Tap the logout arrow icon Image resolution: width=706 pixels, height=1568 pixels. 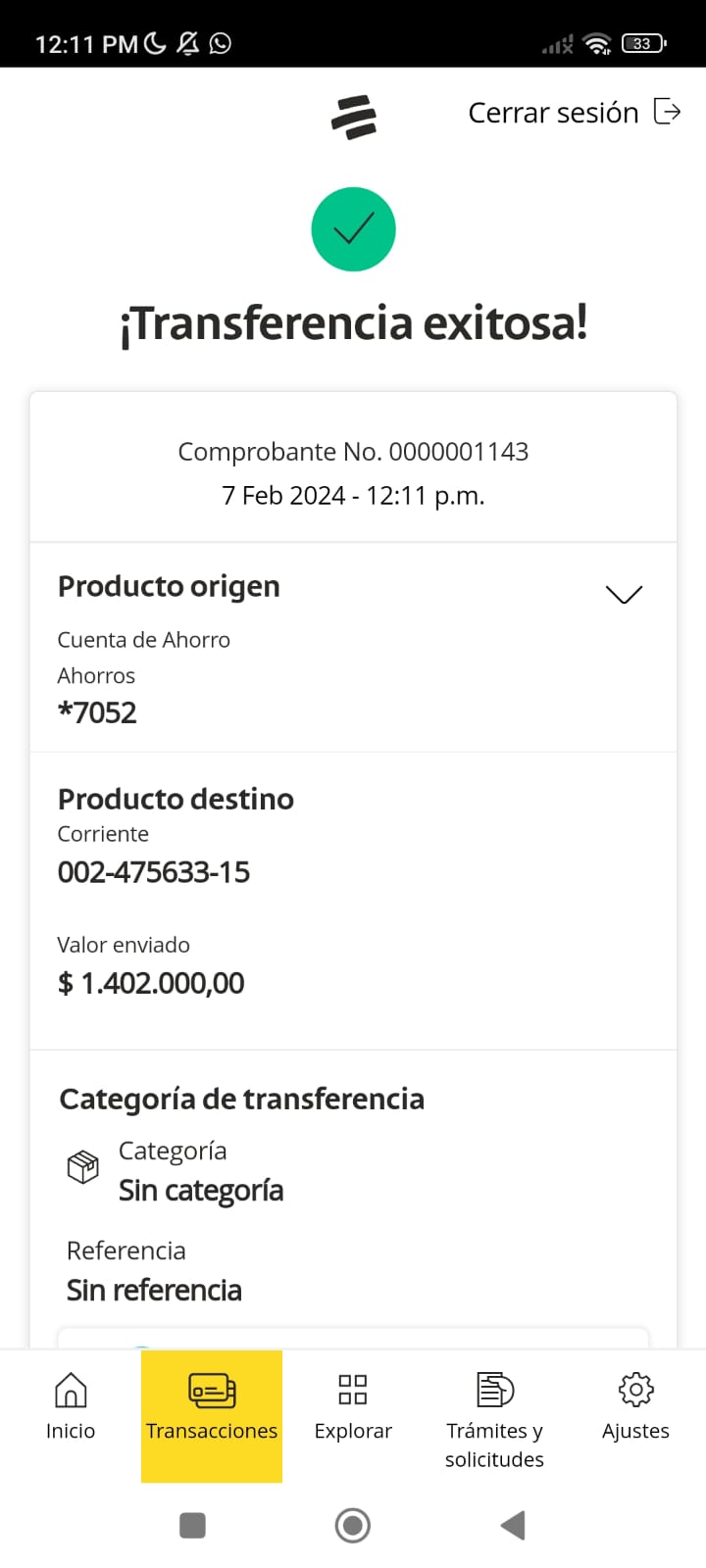[667, 112]
